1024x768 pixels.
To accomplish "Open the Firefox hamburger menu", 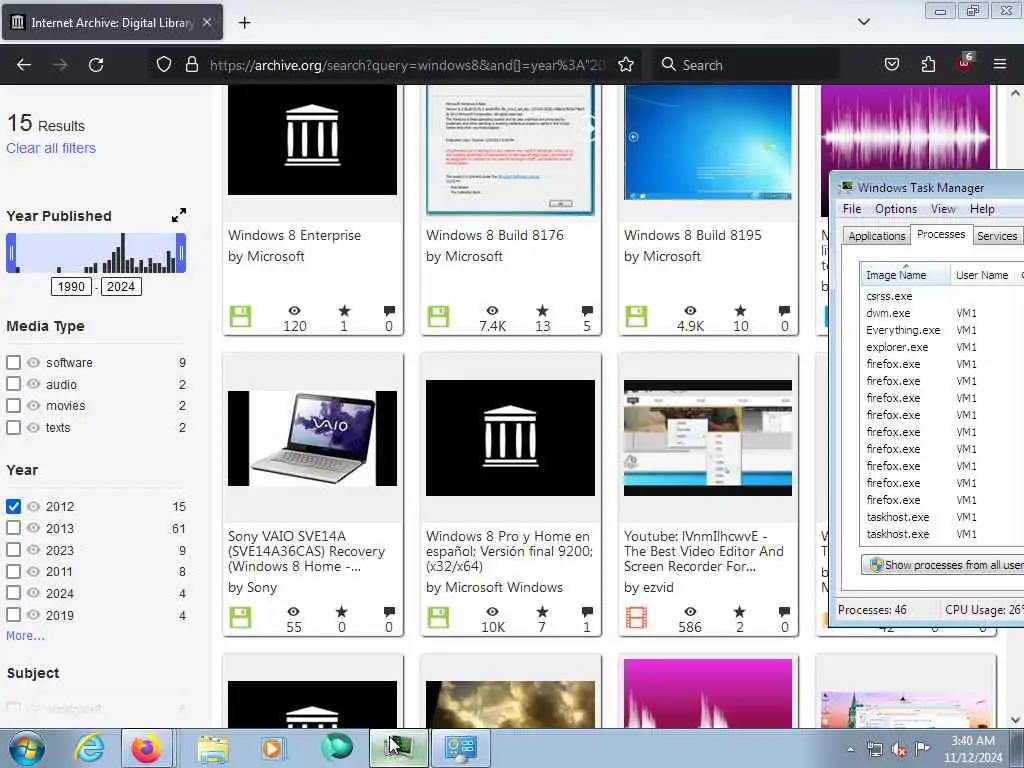I will point(1000,64).
